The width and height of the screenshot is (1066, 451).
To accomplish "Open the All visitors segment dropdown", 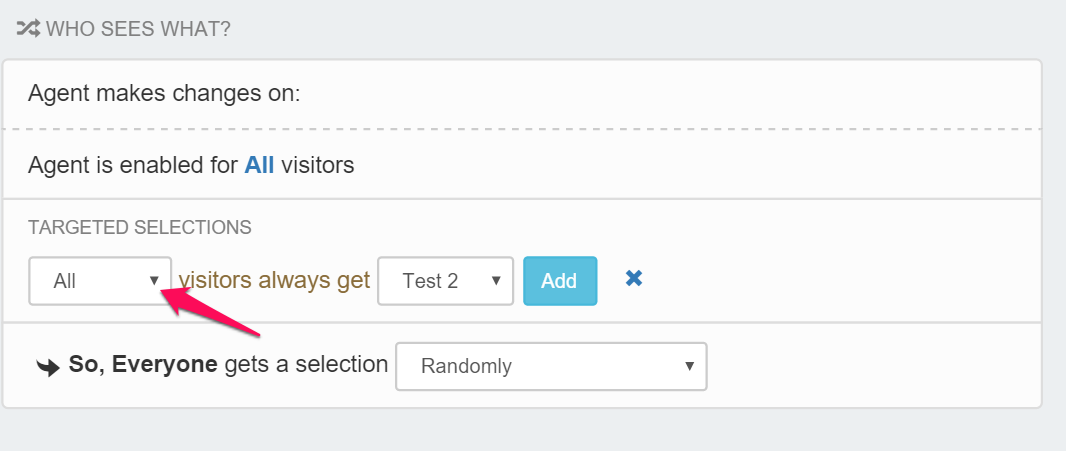I will click(x=99, y=281).
